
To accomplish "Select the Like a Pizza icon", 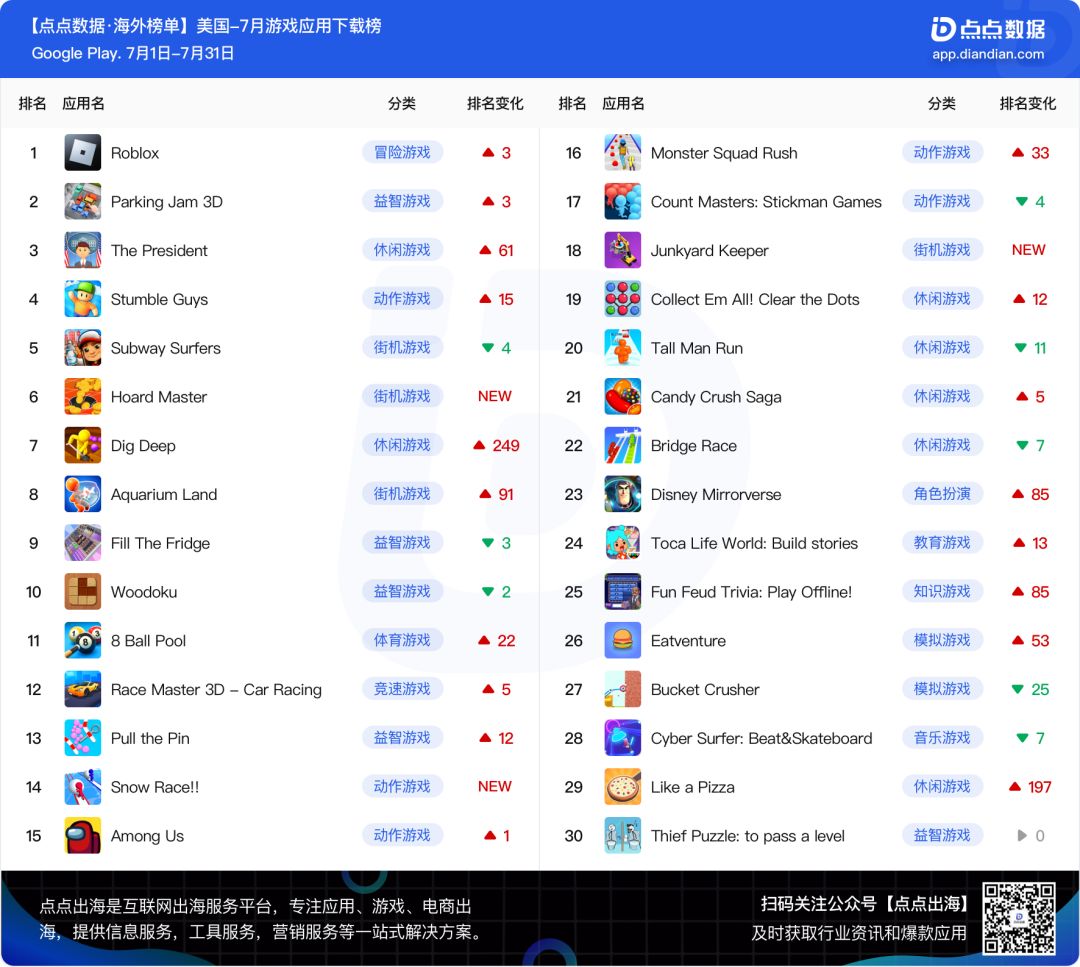I will click(x=623, y=787).
